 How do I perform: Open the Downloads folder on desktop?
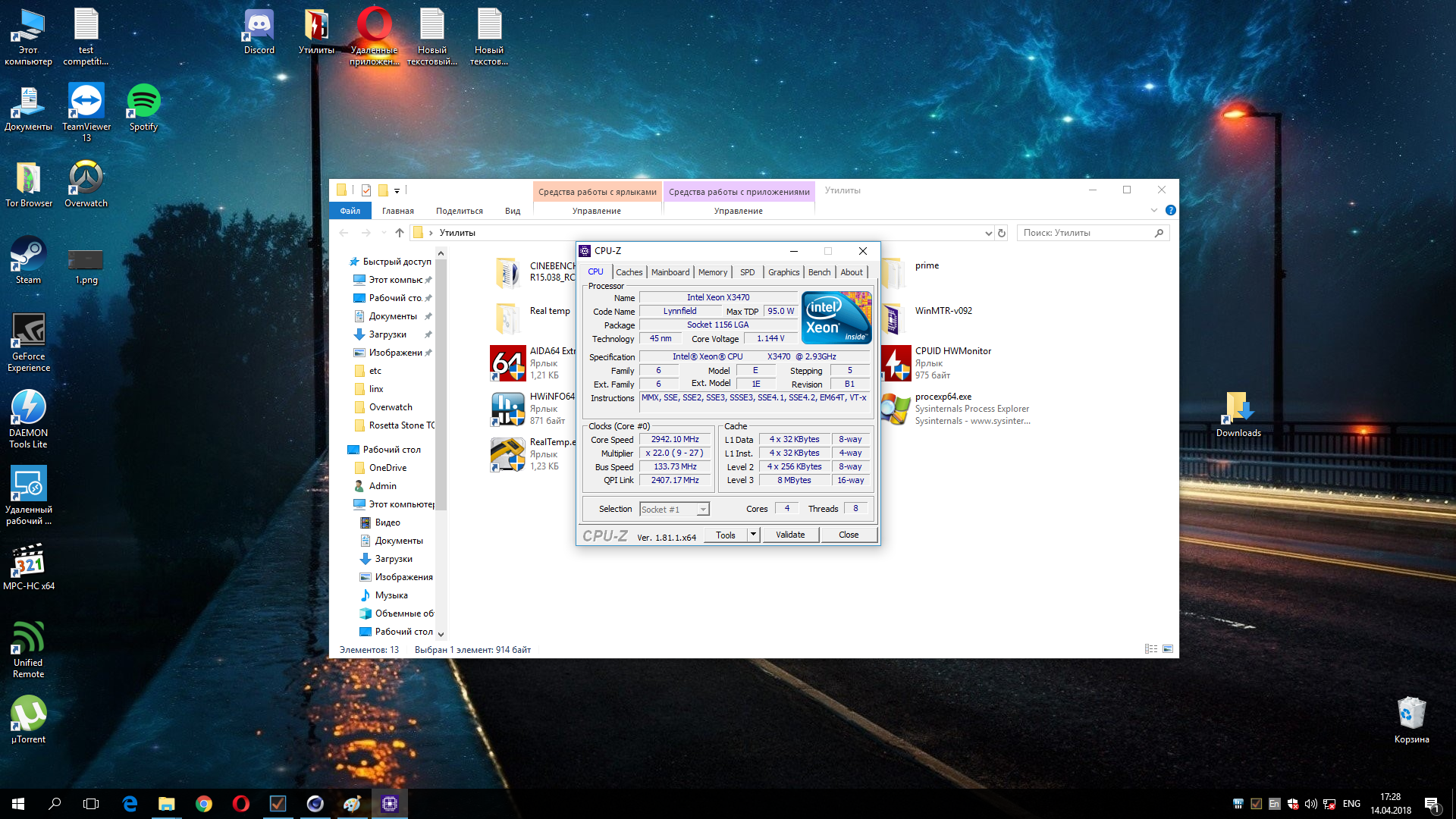tap(1238, 414)
